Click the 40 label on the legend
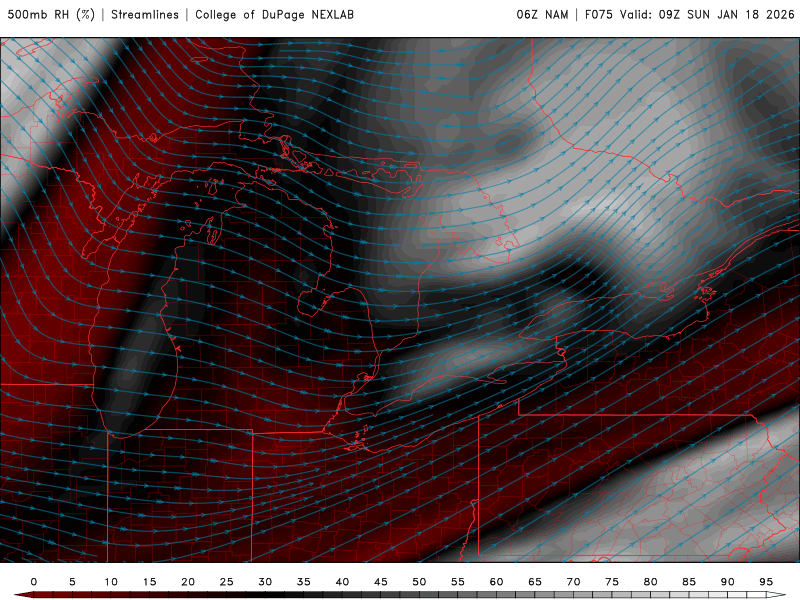Image resolution: width=800 pixels, height=600 pixels. point(342,582)
